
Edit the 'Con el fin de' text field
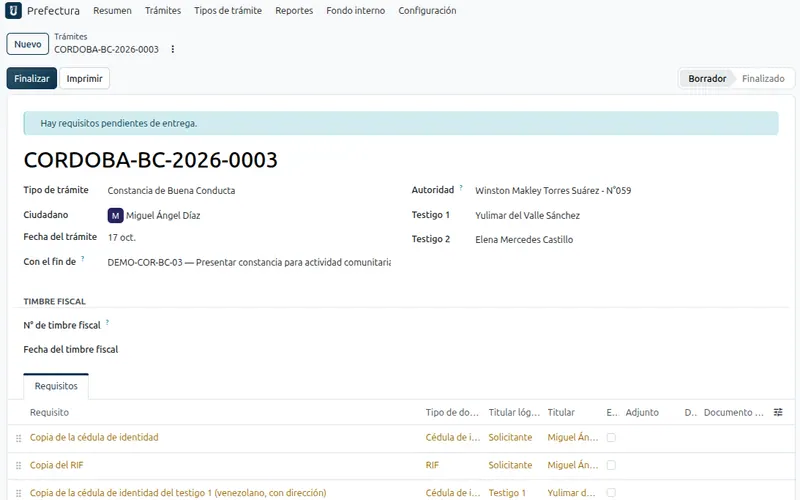pyautogui.click(x=249, y=262)
